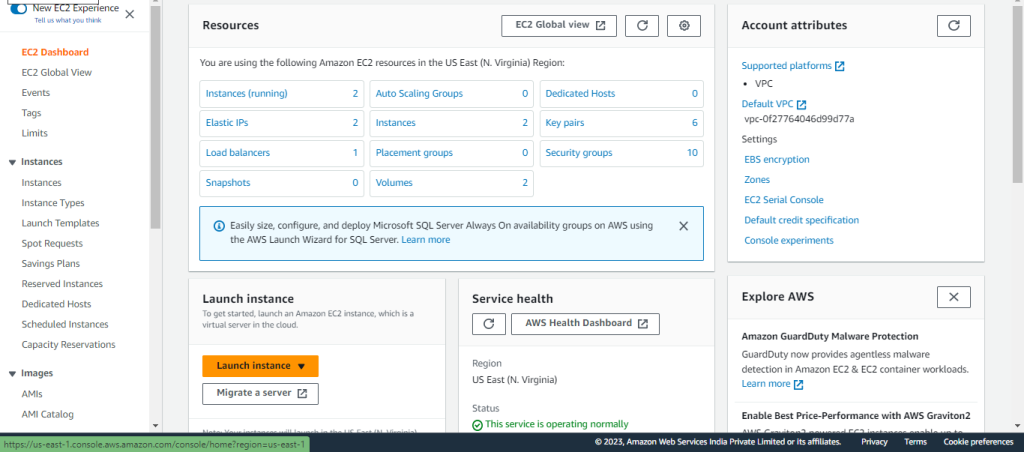Dismiss the SQL Server info banner
The image size is (1024, 452).
pyautogui.click(x=684, y=226)
